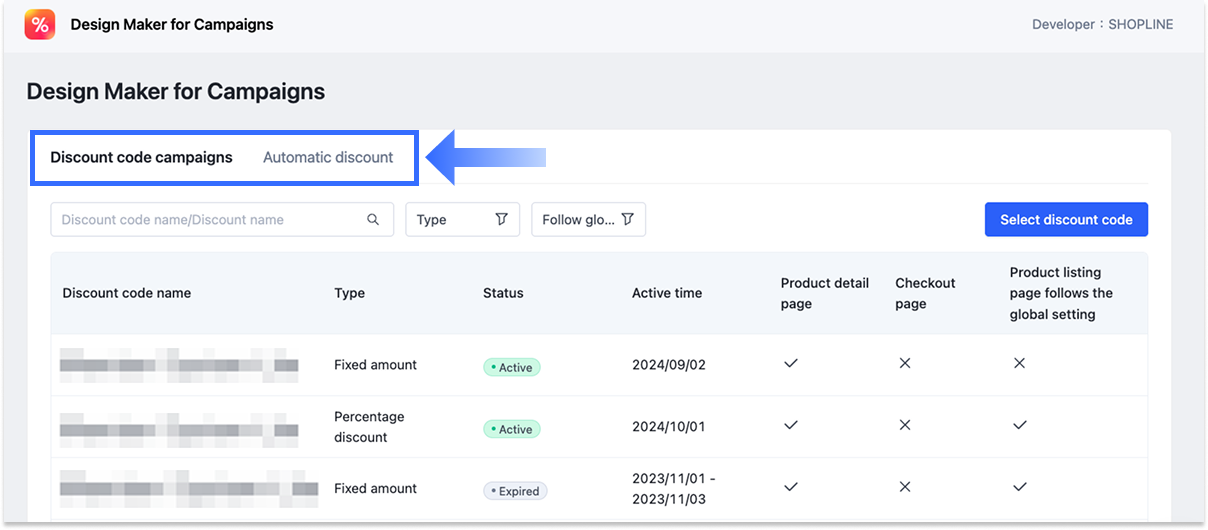Open the Type filter dropdown

pos(462,220)
